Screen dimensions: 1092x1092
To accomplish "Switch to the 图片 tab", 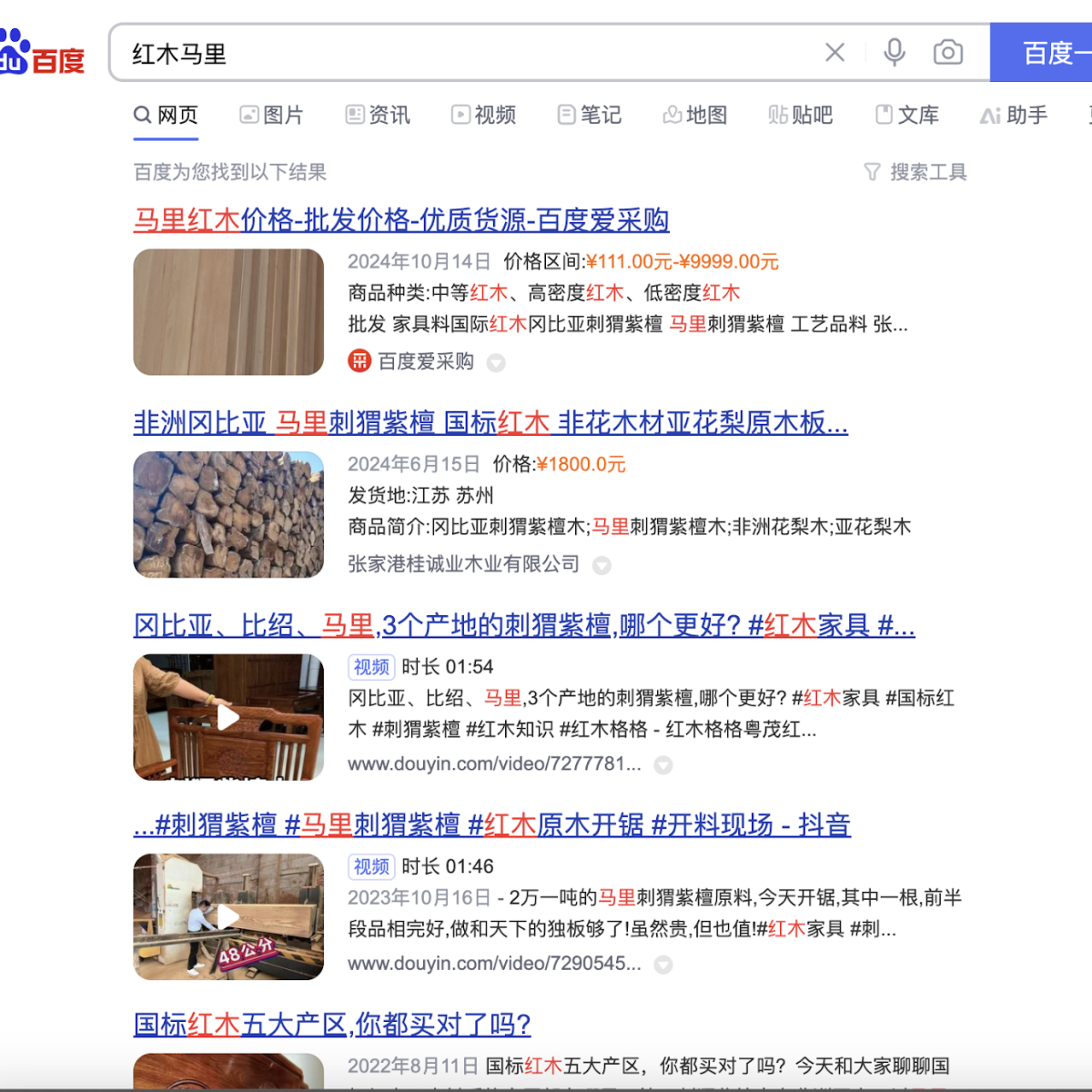I will [x=271, y=116].
